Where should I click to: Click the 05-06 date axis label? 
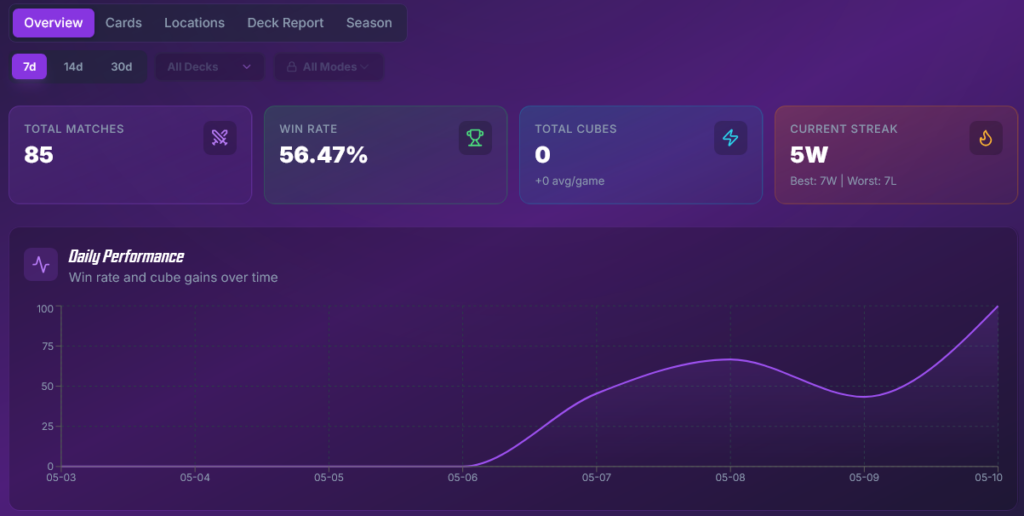462,477
